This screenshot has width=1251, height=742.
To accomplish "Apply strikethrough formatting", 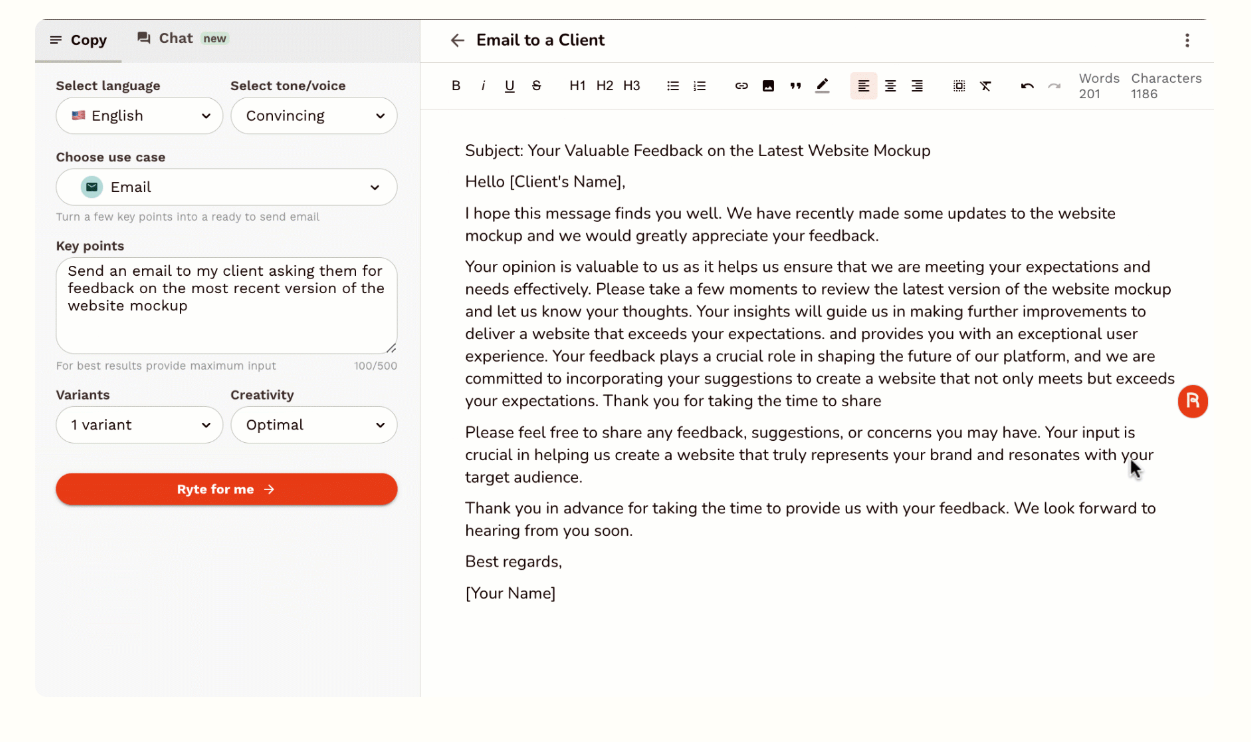I will (x=537, y=86).
